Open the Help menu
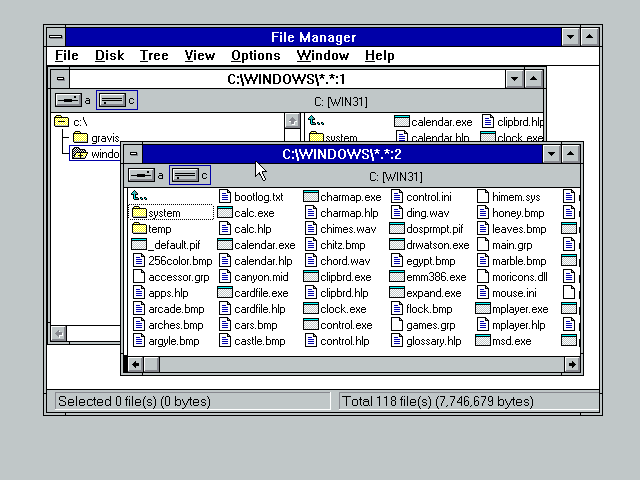 [x=380, y=56]
